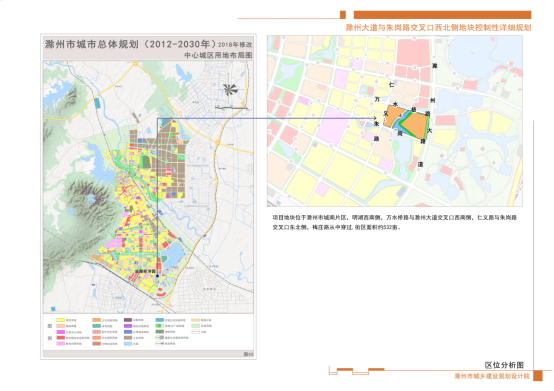This screenshot has height=391, width=554.
Task: Click the light blue water legend swatch
Action: click(x=128, y=344)
